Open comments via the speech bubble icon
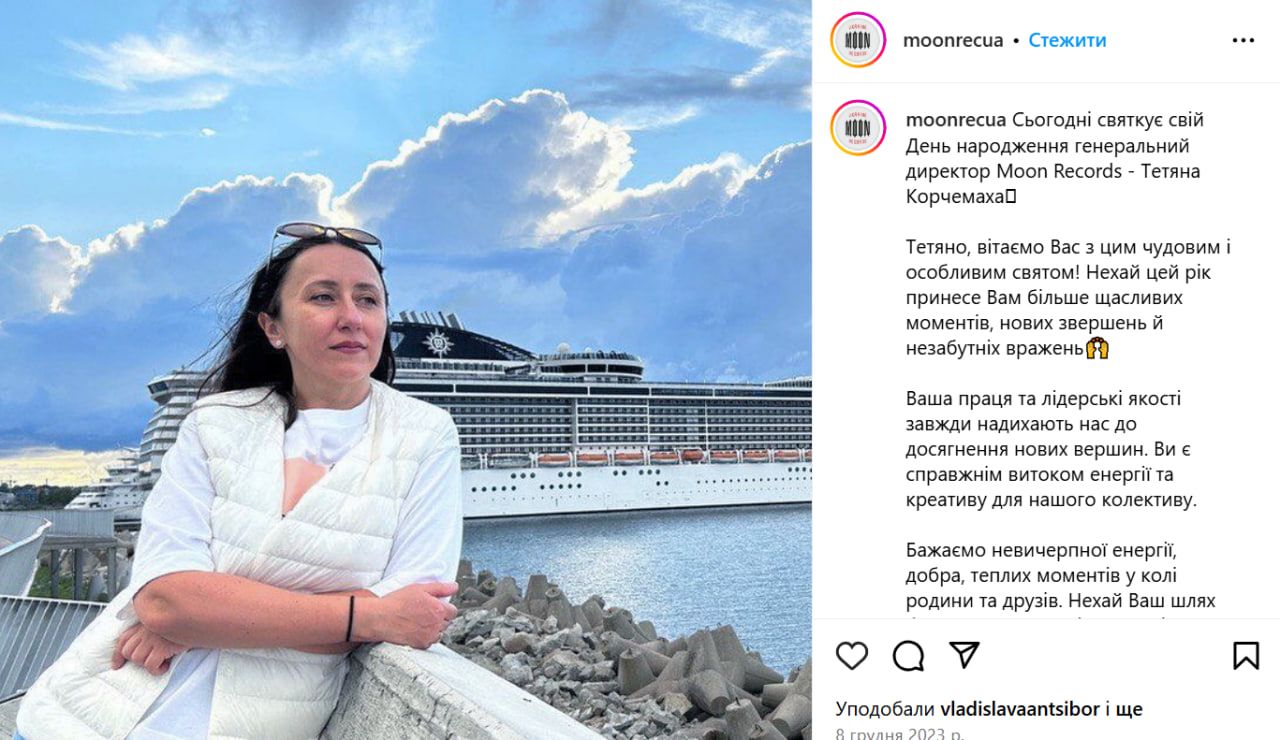The height and width of the screenshot is (740, 1280). coord(908,656)
